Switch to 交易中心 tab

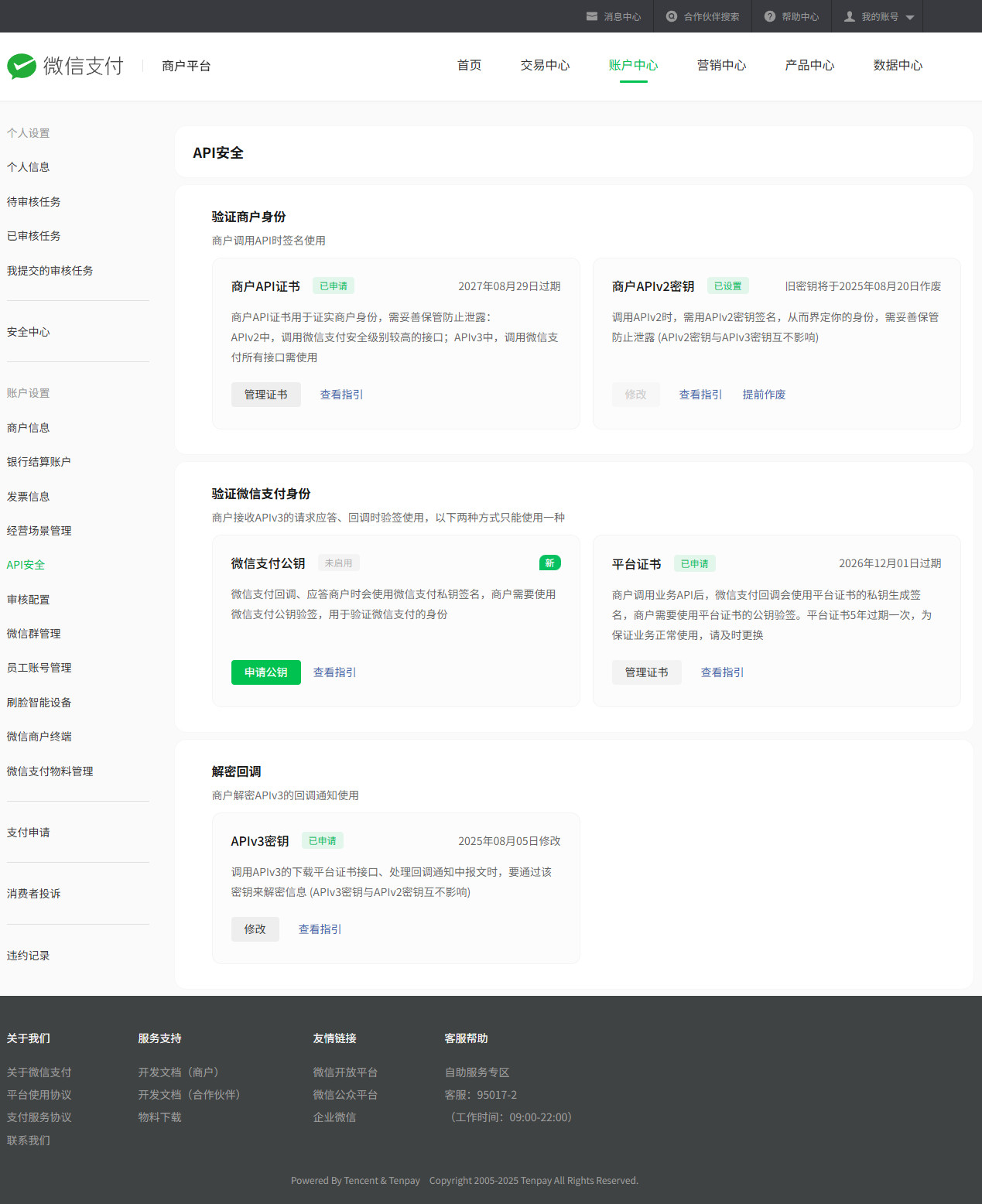coord(546,65)
